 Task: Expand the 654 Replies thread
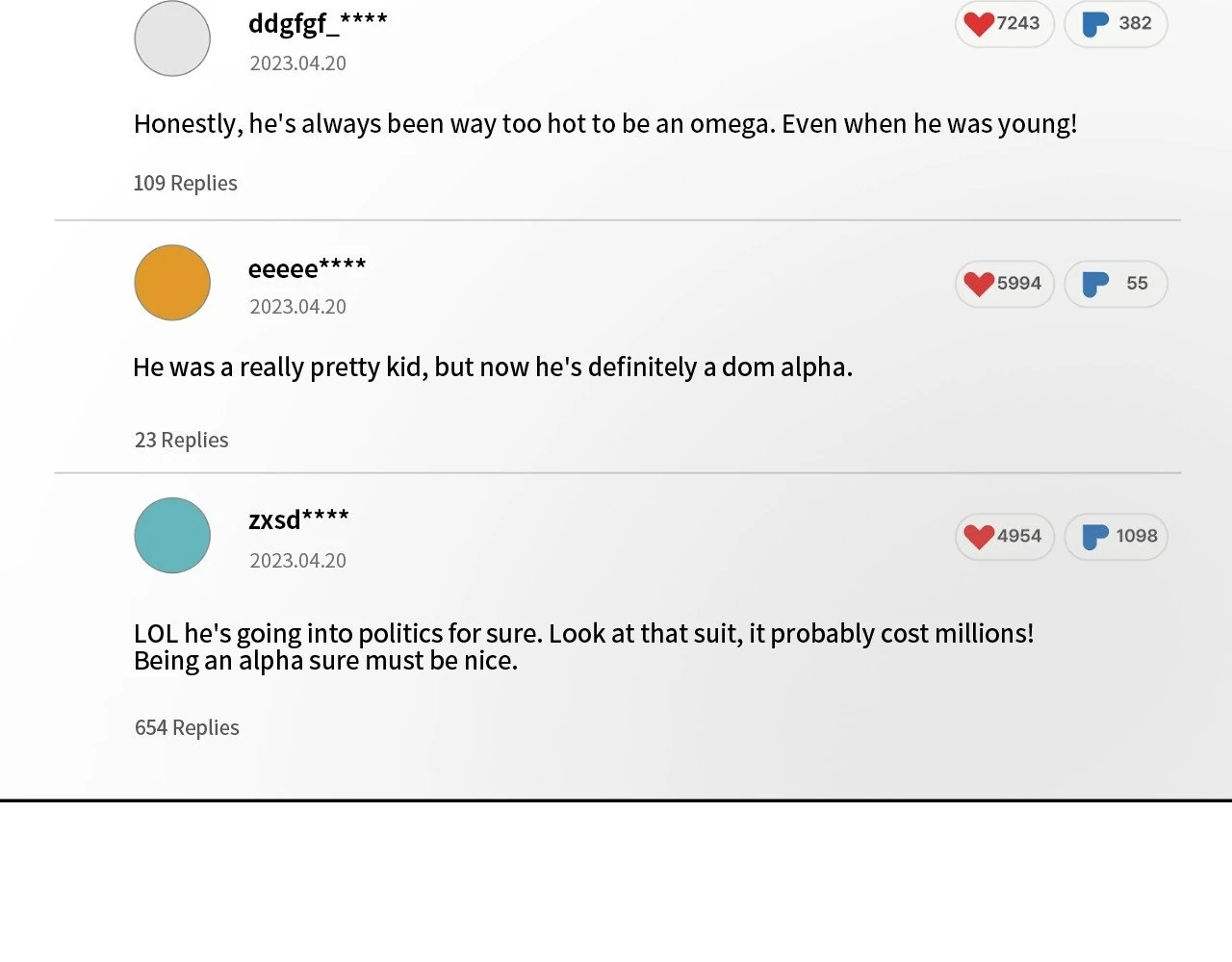187,727
